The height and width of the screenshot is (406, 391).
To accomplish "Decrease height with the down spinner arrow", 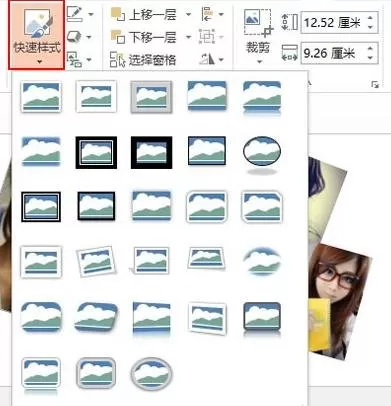I will (x=370, y=28).
